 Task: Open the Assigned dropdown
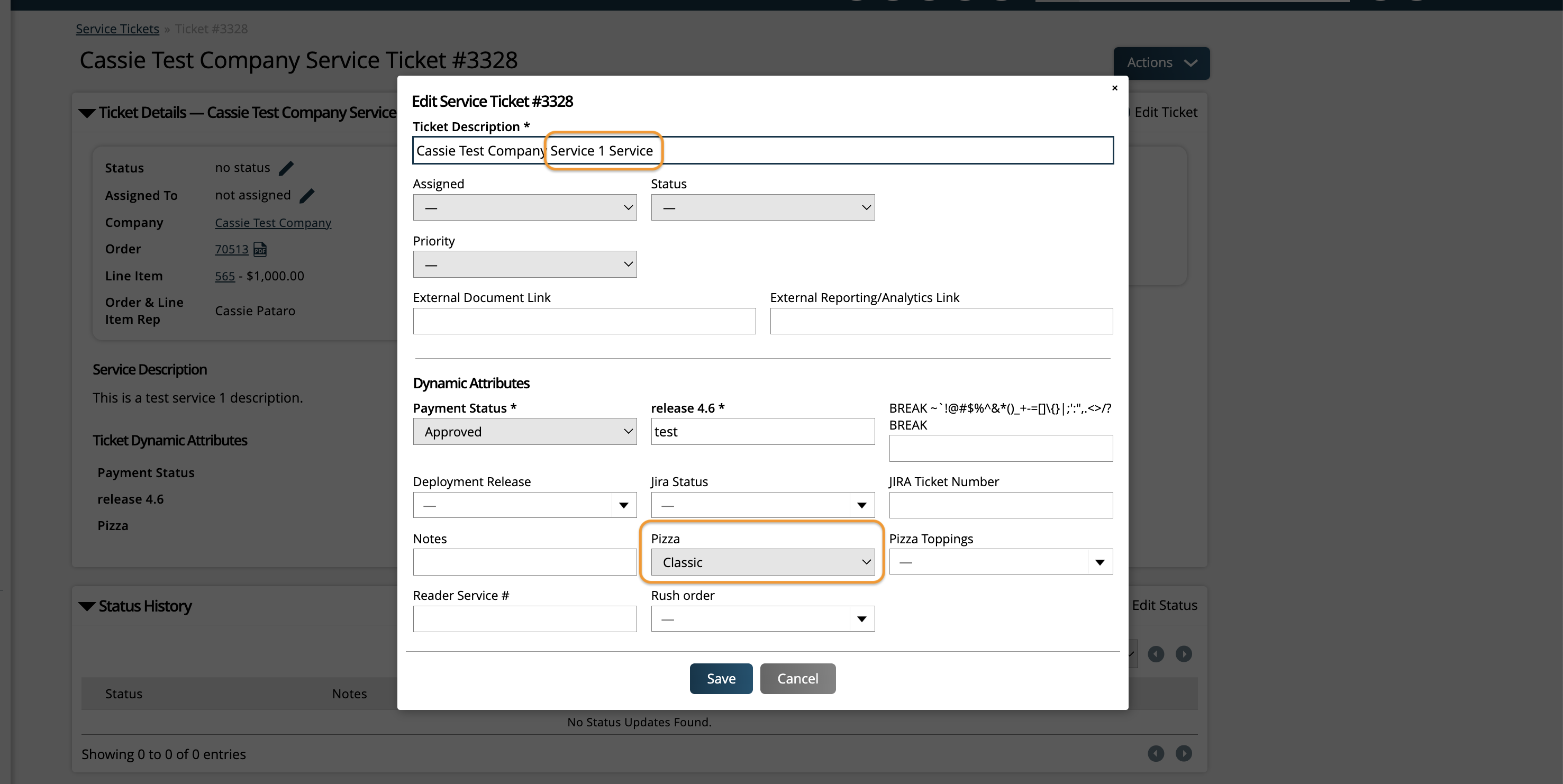(x=524, y=207)
